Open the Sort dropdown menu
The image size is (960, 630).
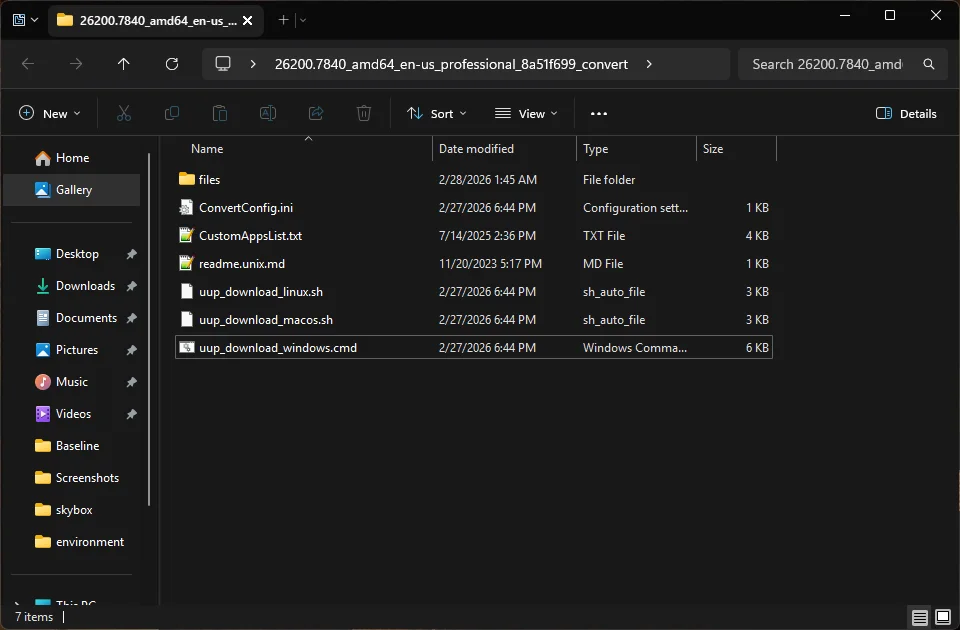(437, 113)
